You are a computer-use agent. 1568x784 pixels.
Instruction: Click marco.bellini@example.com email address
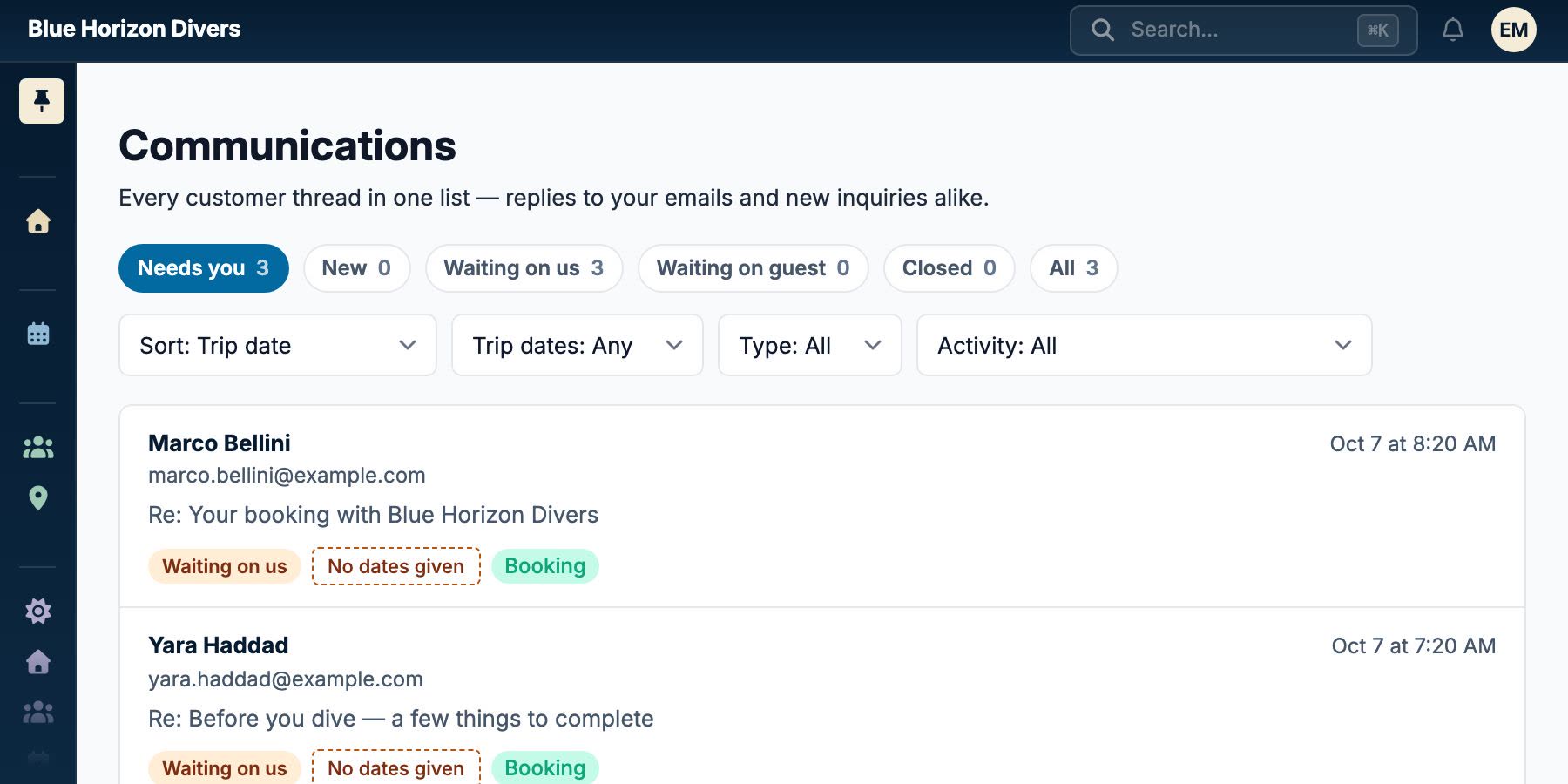click(x=287, y=476)
